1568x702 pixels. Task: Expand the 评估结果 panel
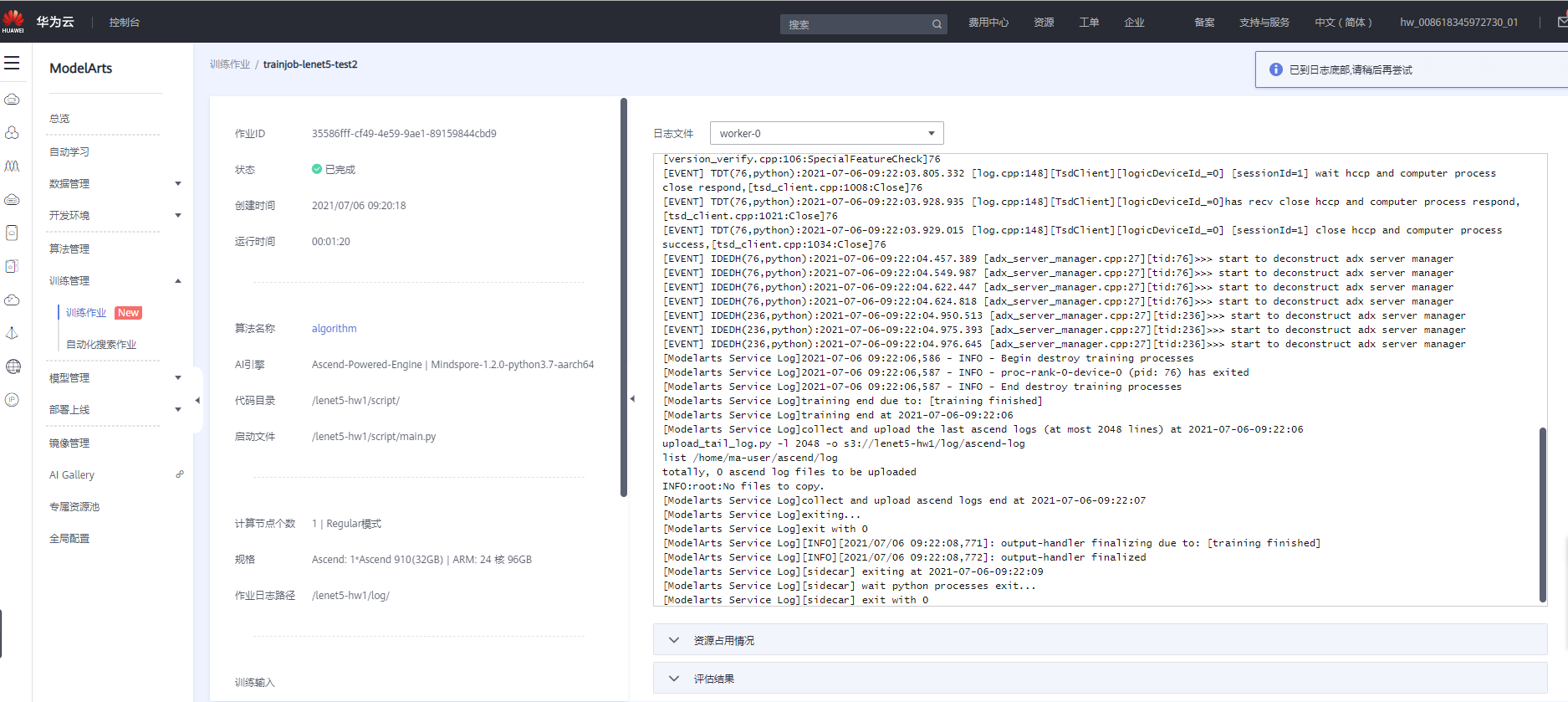click(x=1100, y=679)
